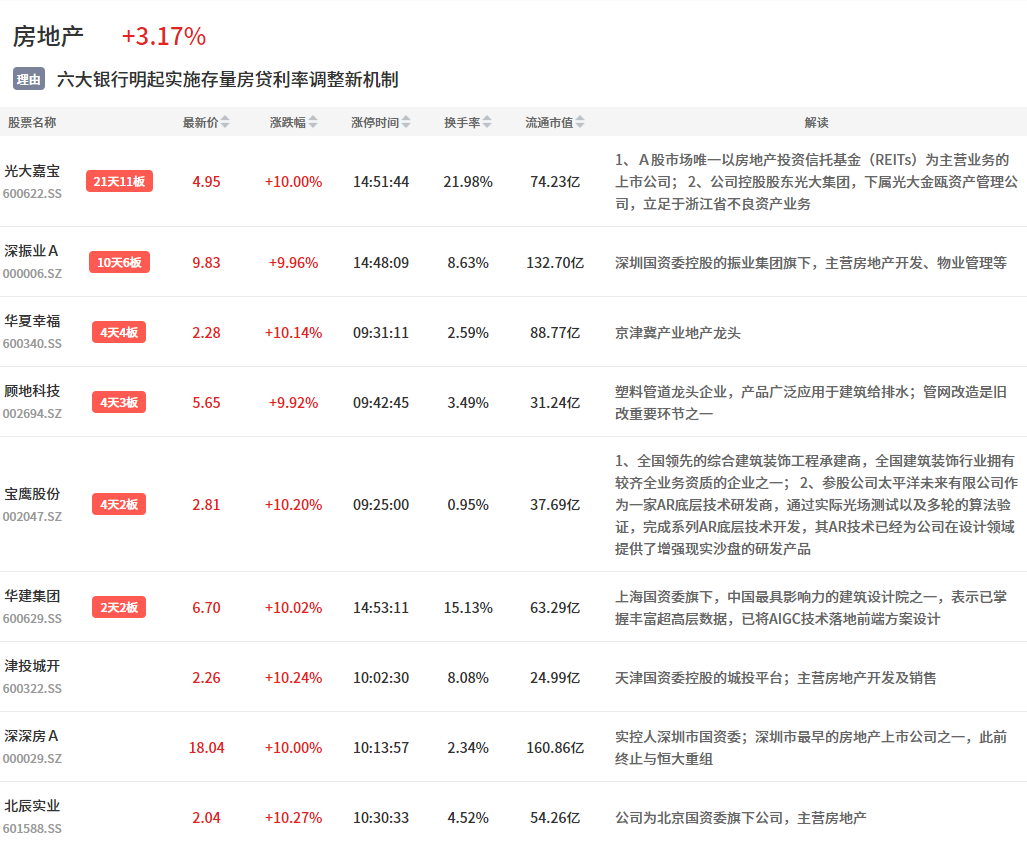Click the 理由 tag badge

click(29, 79)
